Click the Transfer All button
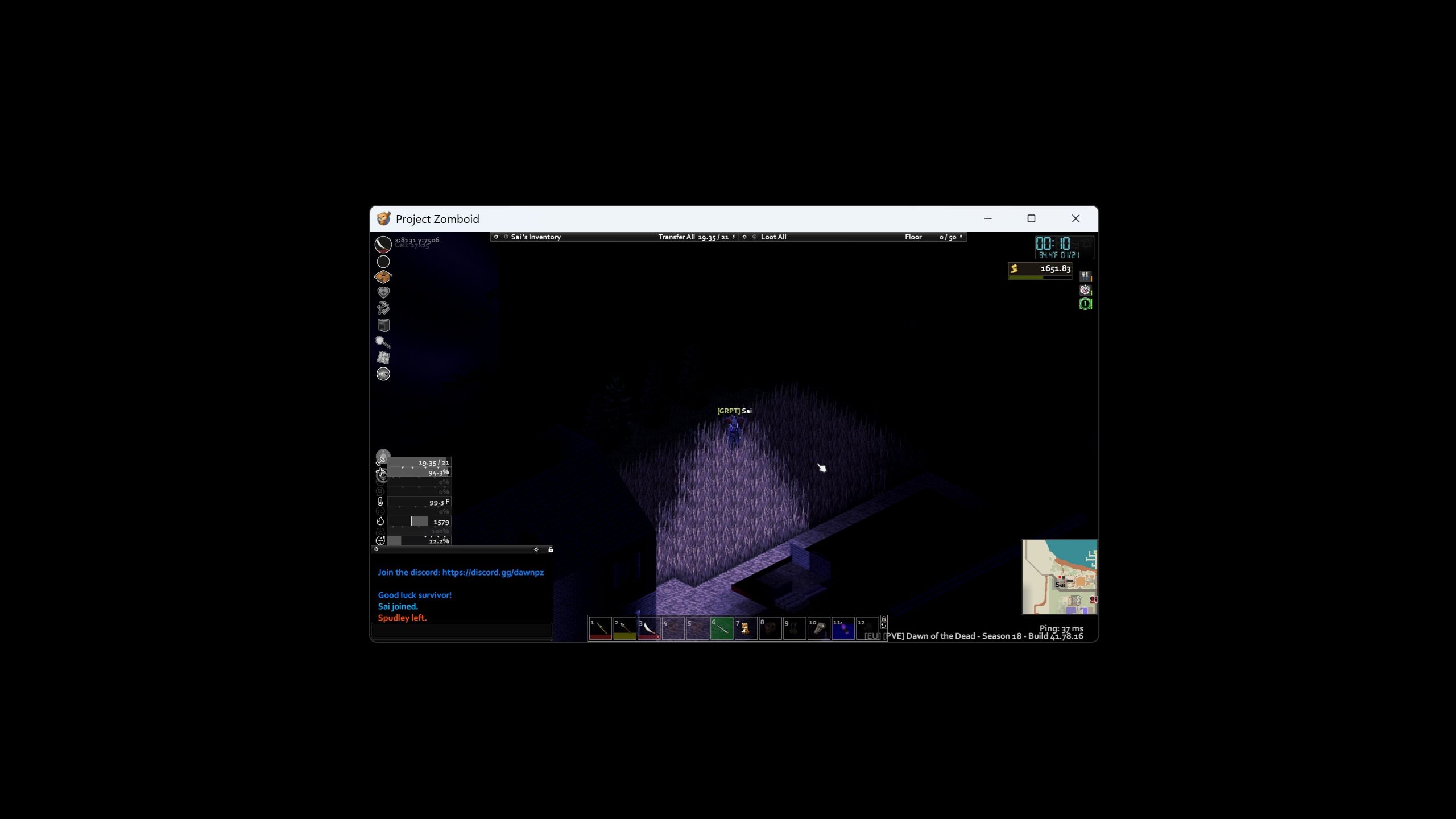This screenshot has width=1456, height=819. click(676, 237)
